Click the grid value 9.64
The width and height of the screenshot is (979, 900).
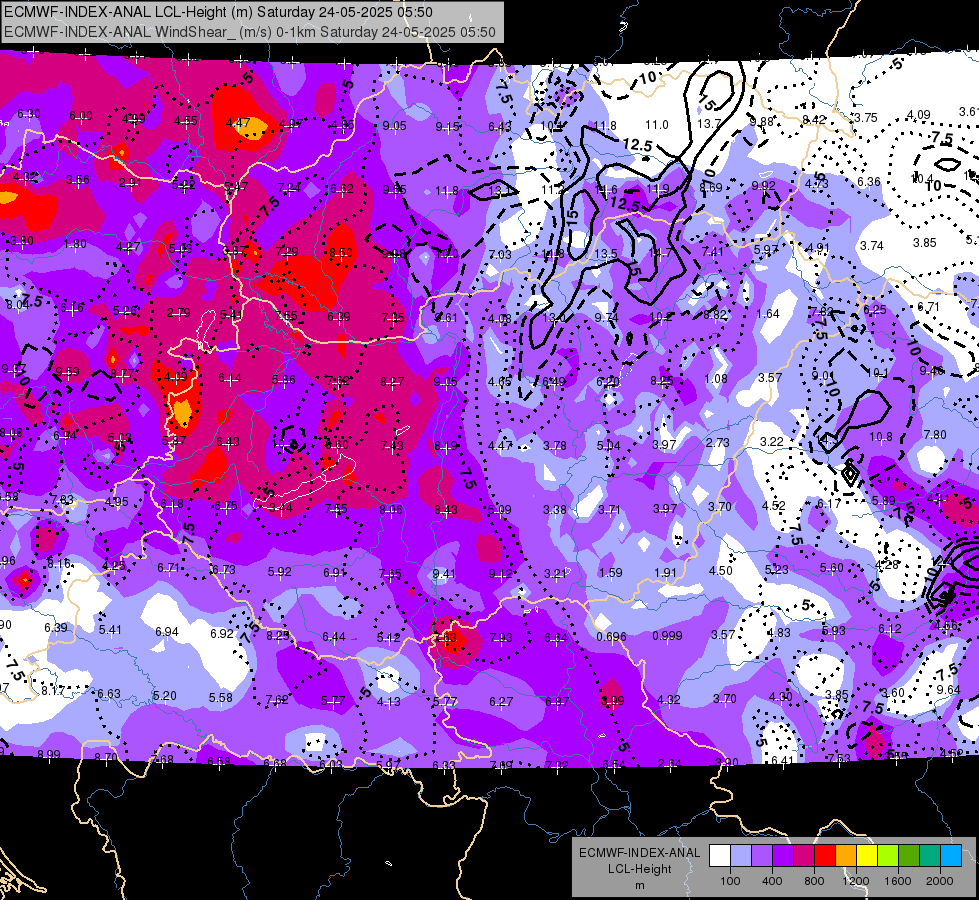pyautogui.click(x=948, y=690)
